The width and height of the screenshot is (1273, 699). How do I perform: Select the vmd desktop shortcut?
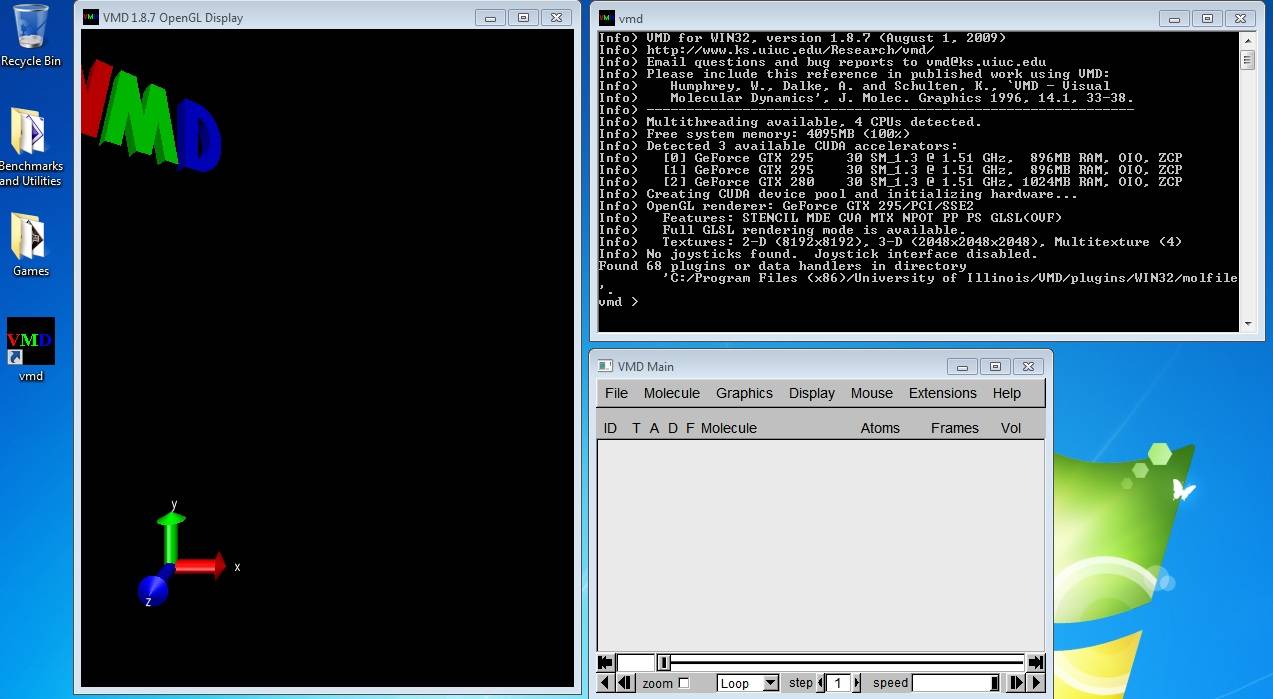point(31,350)
